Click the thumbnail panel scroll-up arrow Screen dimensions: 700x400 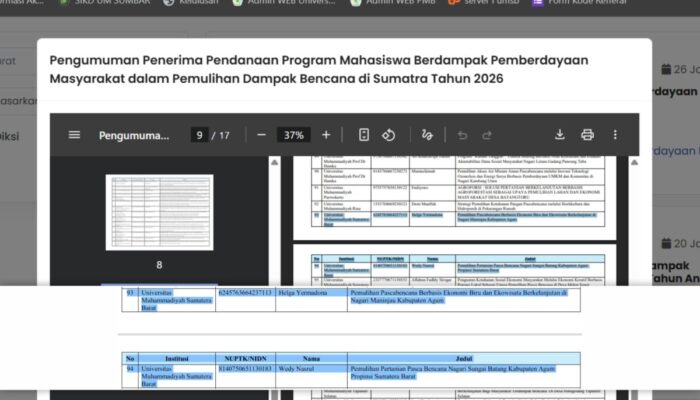point(275,162)
